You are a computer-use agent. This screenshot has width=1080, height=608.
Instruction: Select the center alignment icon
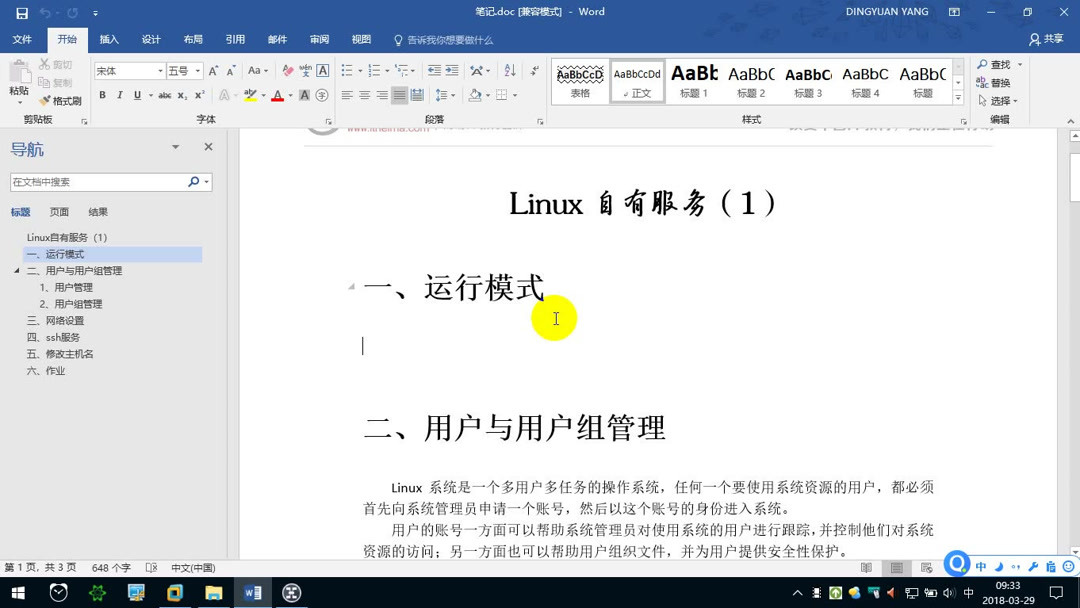[x=364, y=95]
